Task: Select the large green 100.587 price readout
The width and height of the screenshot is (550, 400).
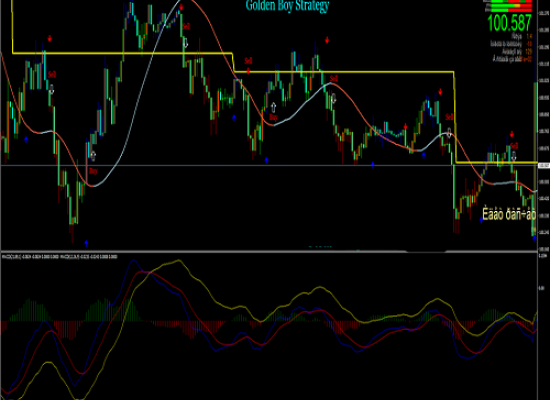Action: click(510, 23)
